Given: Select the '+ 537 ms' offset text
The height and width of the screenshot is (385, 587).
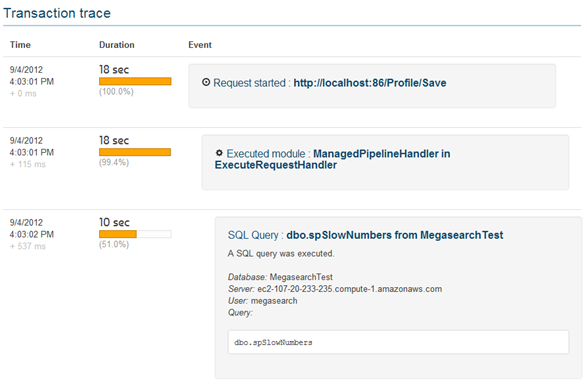Looking at the screenshot, I should pos(28,246).
